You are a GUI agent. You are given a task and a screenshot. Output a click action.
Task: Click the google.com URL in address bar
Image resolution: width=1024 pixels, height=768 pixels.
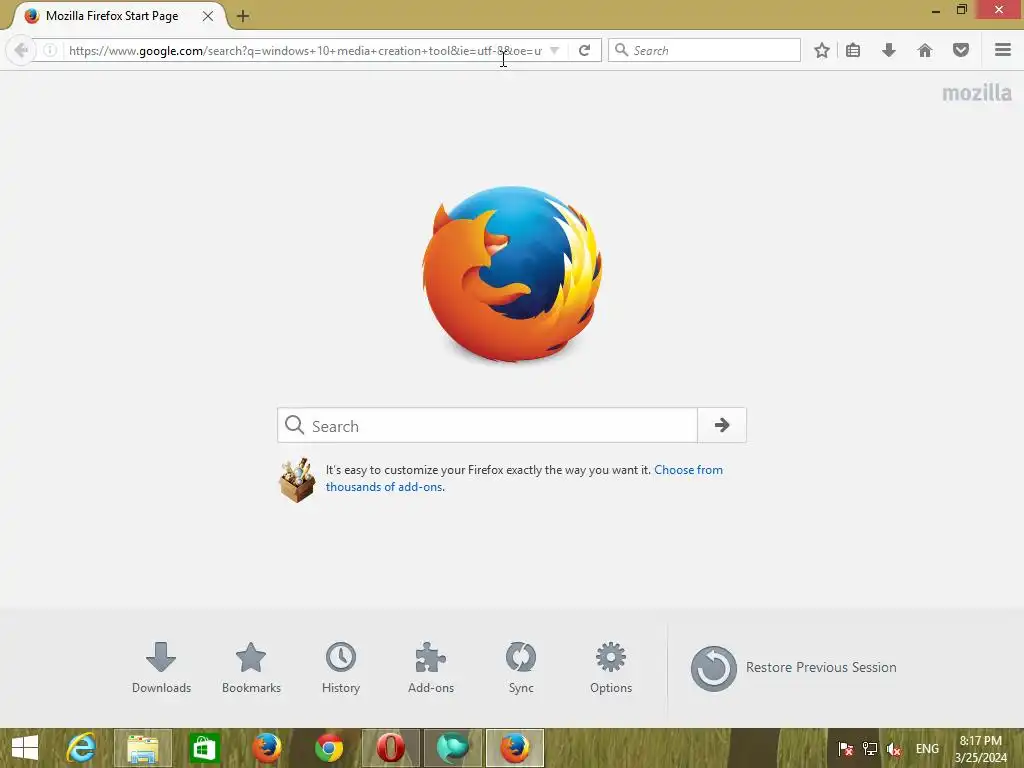(305, 50)
